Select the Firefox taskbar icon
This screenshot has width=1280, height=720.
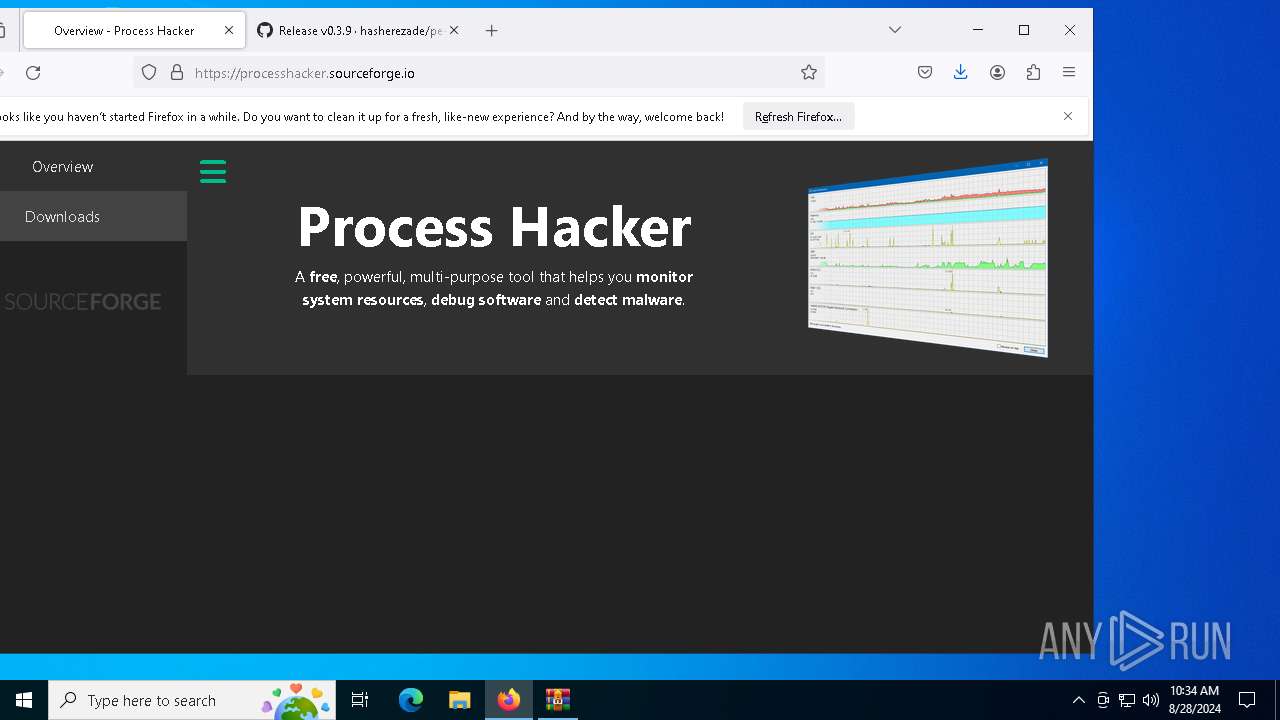tap(508, 700)
